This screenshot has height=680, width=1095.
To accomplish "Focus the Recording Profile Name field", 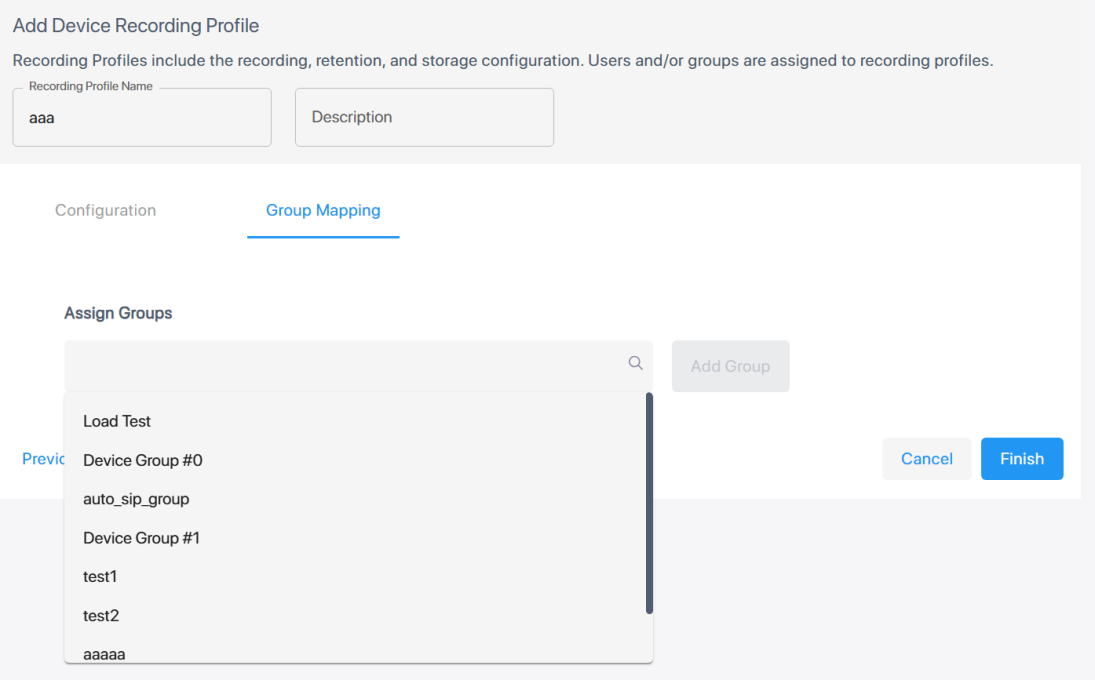I will (x=142, y=118).
